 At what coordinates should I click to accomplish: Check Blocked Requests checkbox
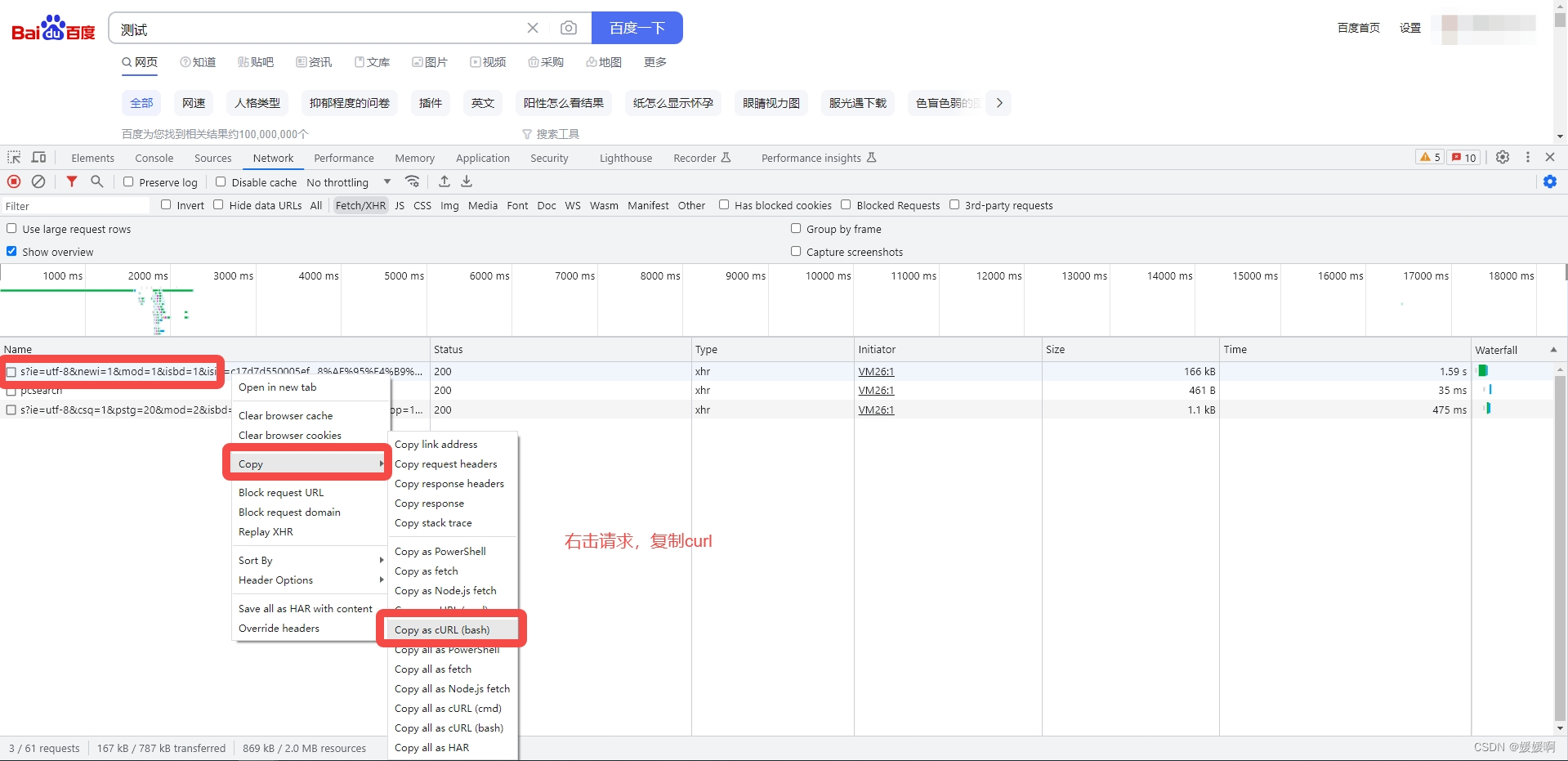tap(846, 204)
